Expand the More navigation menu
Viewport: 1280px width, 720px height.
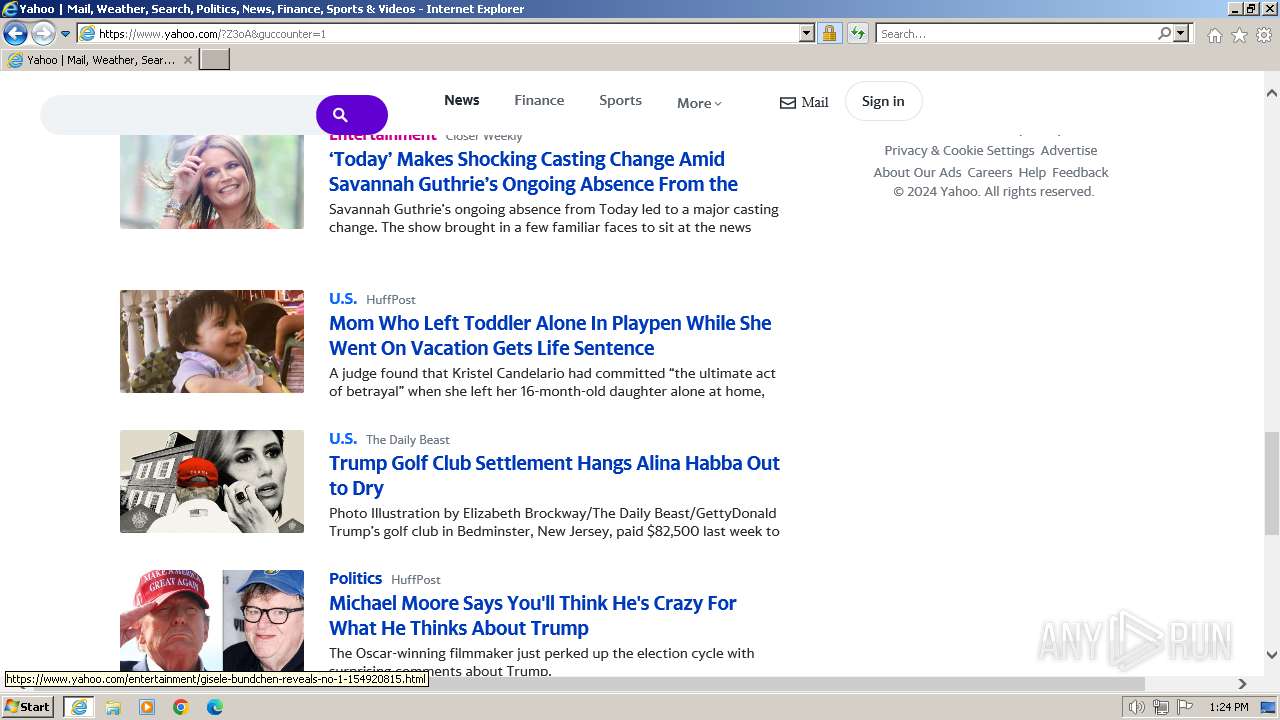click(699, 103)
